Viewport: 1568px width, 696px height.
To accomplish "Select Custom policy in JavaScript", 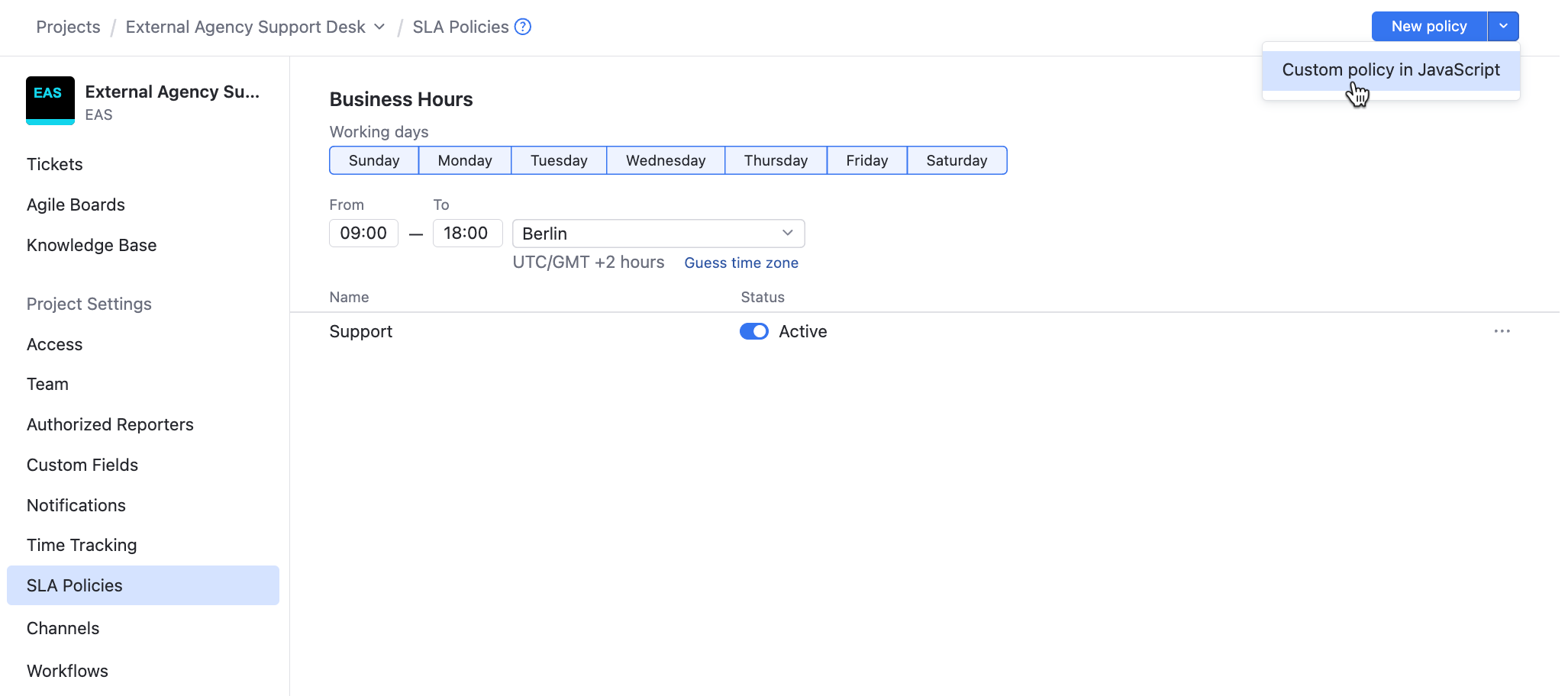I will tap(1390, 69).
